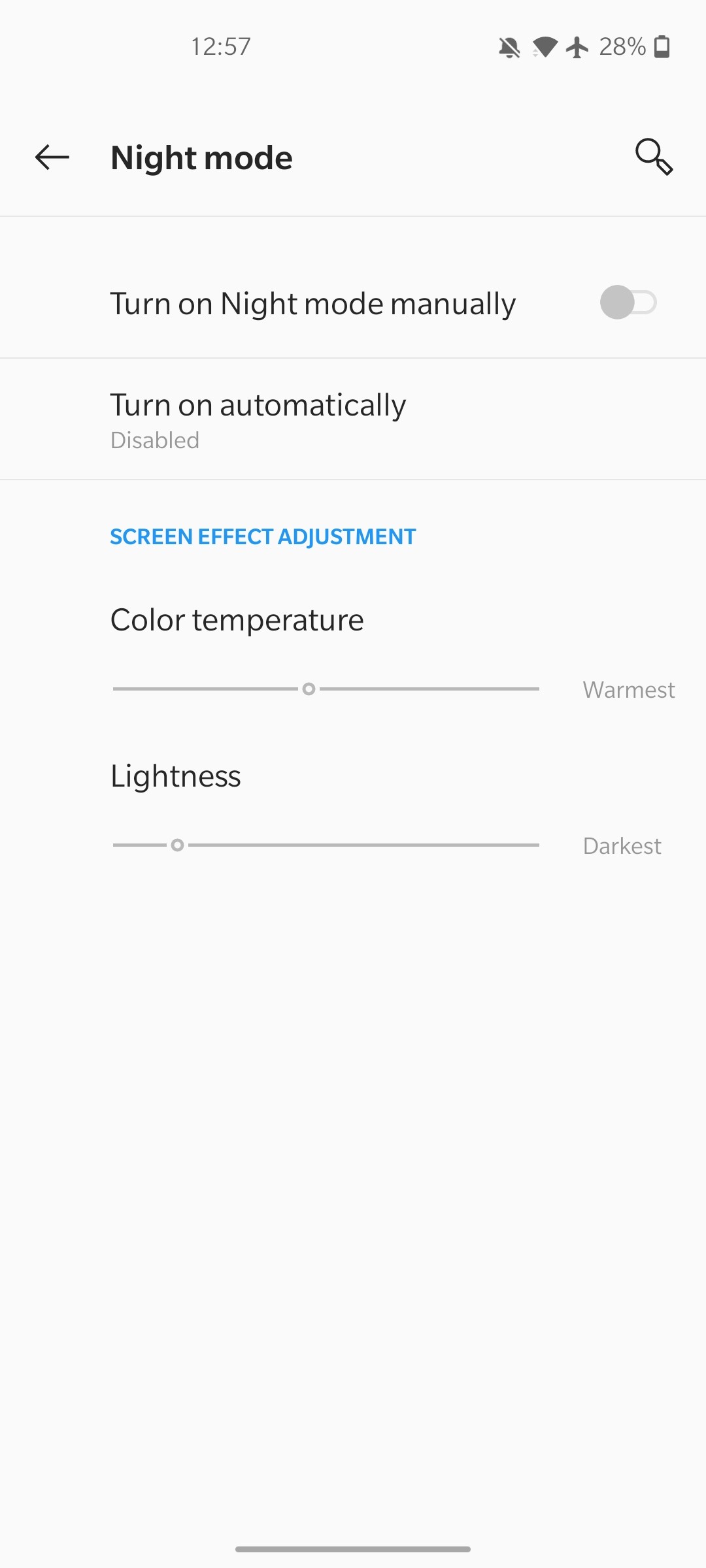Click the Darkest end label
The width and height of the screenshot is (706, 1568).
[622, 846]
